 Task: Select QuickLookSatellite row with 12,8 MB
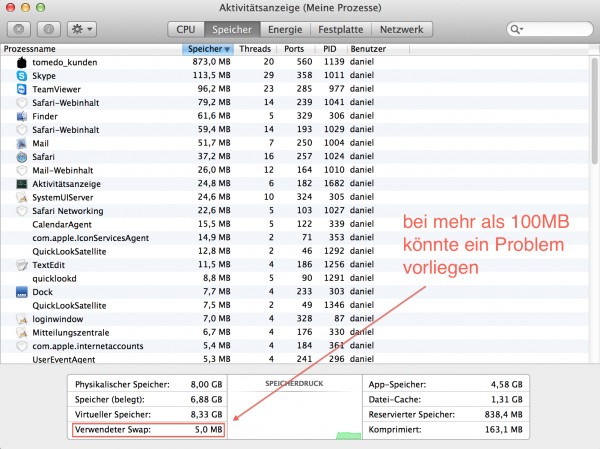[x=295, y=251]
